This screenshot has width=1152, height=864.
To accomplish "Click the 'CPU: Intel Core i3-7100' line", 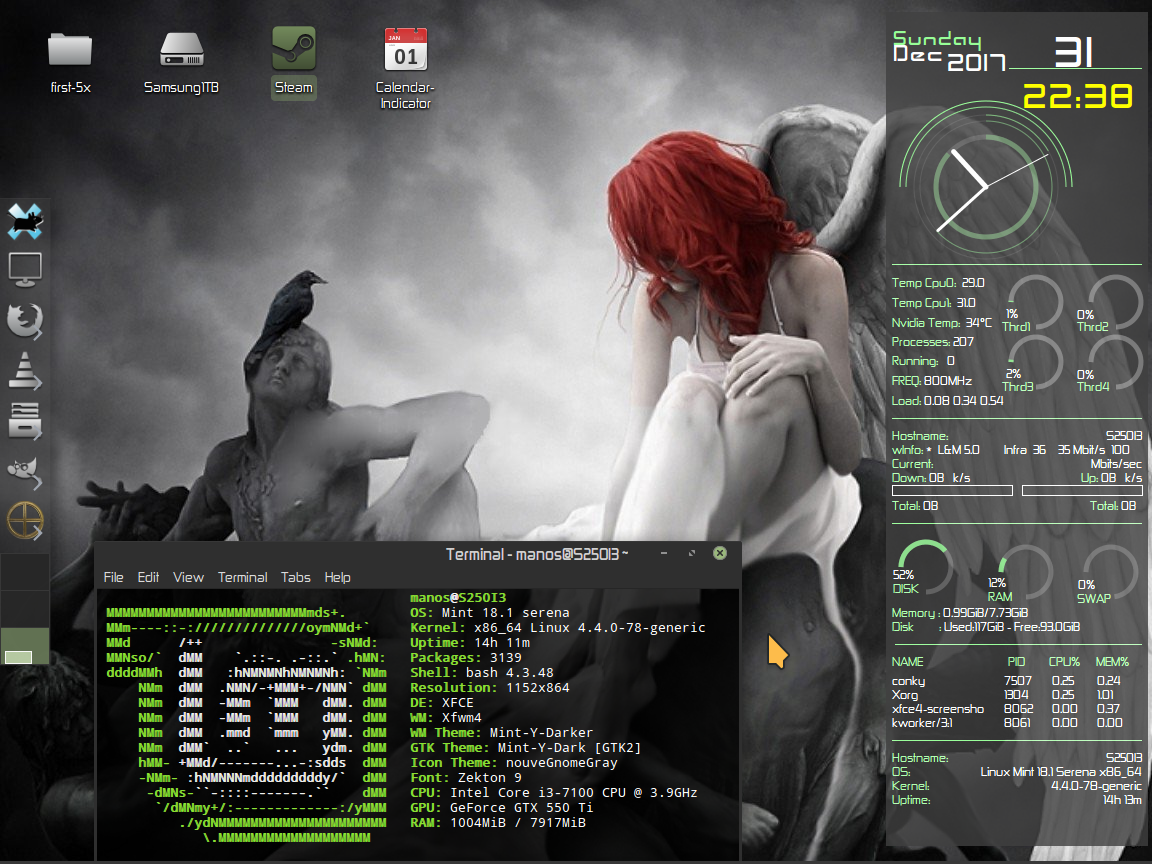I will coord(554,793).
